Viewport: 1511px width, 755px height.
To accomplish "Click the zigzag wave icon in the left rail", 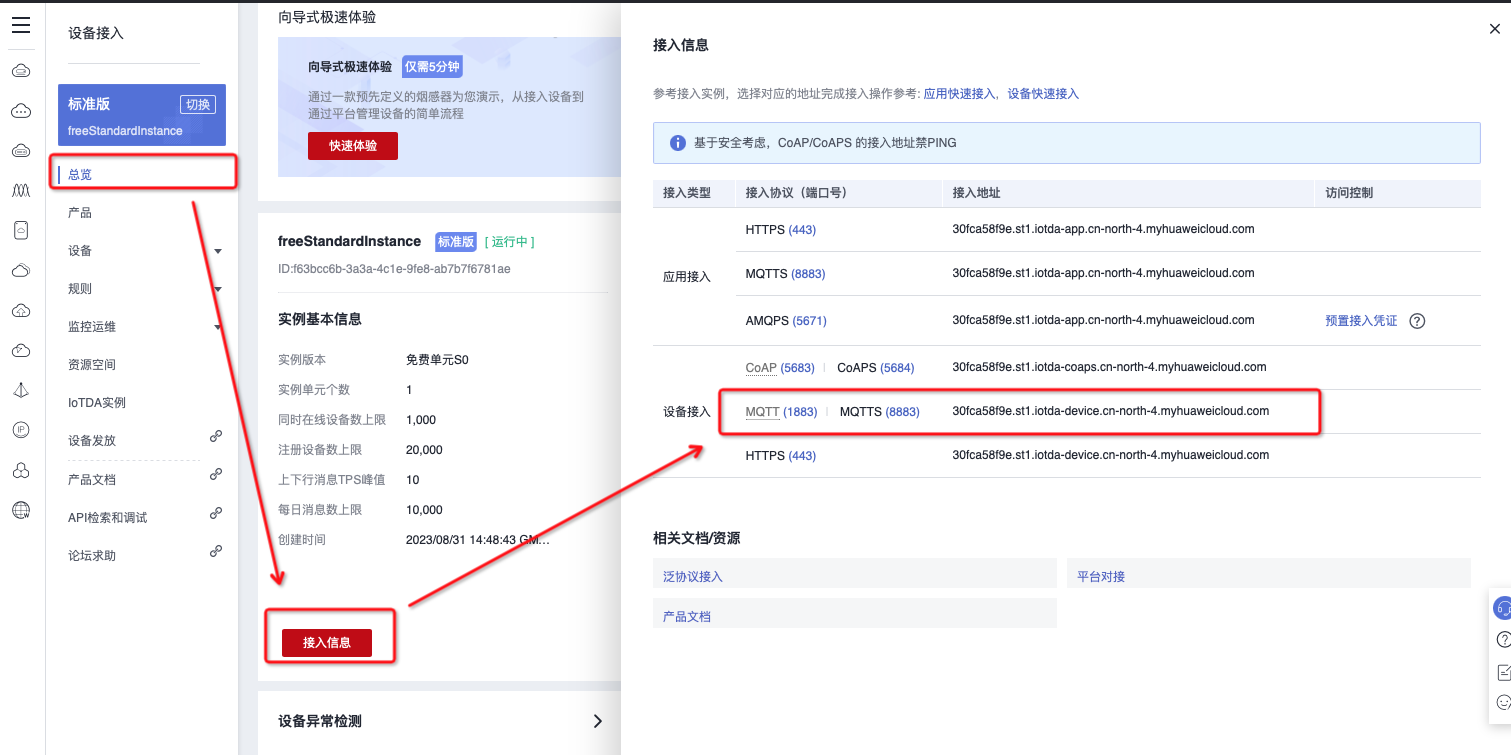I will coord(21,190).
